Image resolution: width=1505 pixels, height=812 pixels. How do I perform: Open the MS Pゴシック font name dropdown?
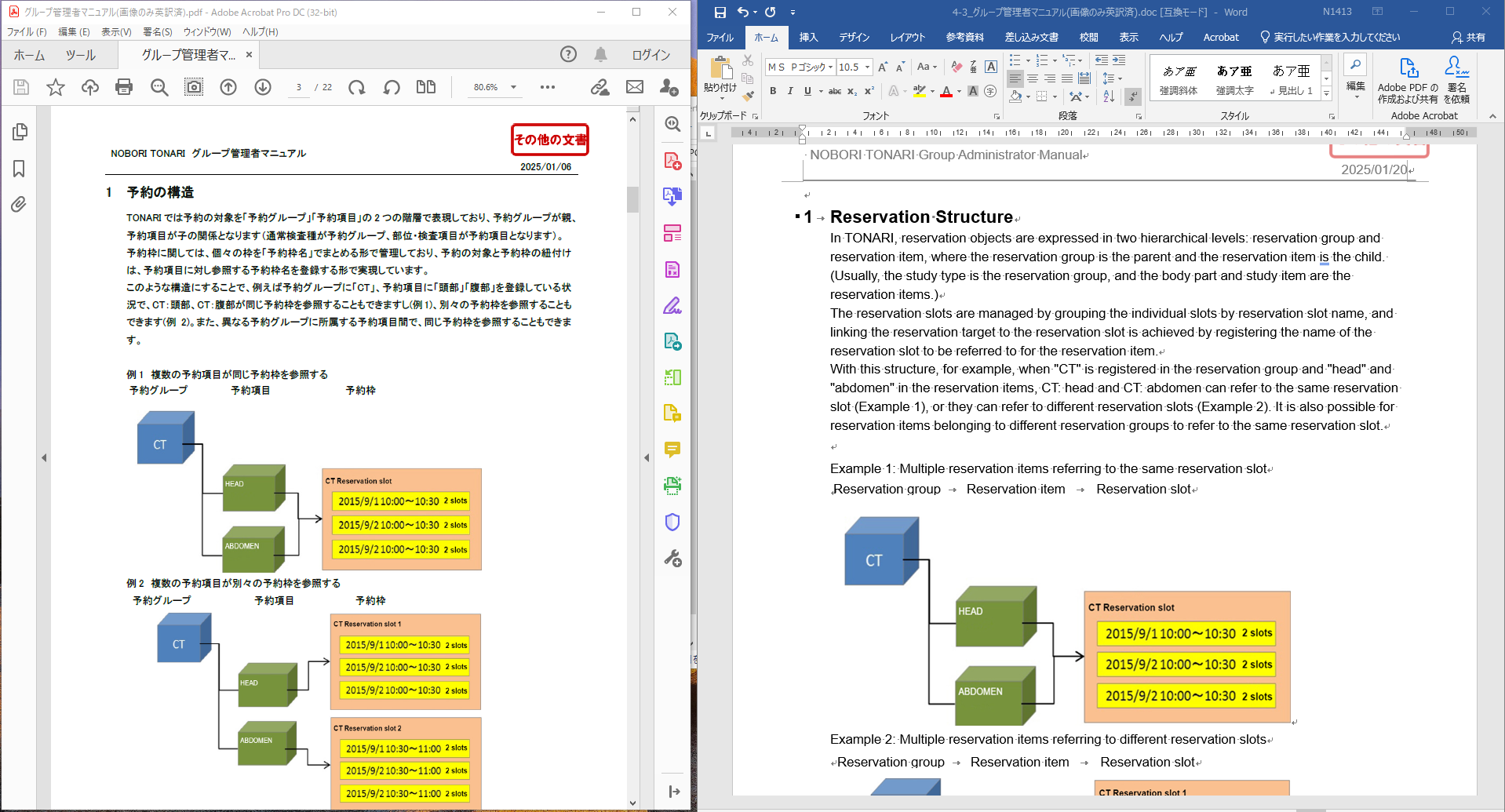(830, 67)
